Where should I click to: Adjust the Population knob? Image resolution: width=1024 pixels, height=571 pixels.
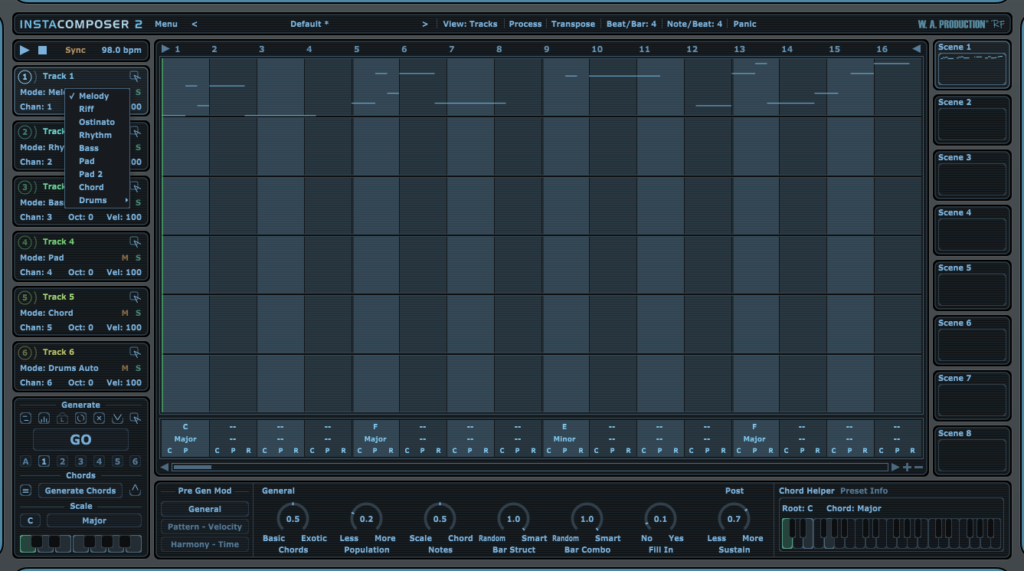pos(366,519)
